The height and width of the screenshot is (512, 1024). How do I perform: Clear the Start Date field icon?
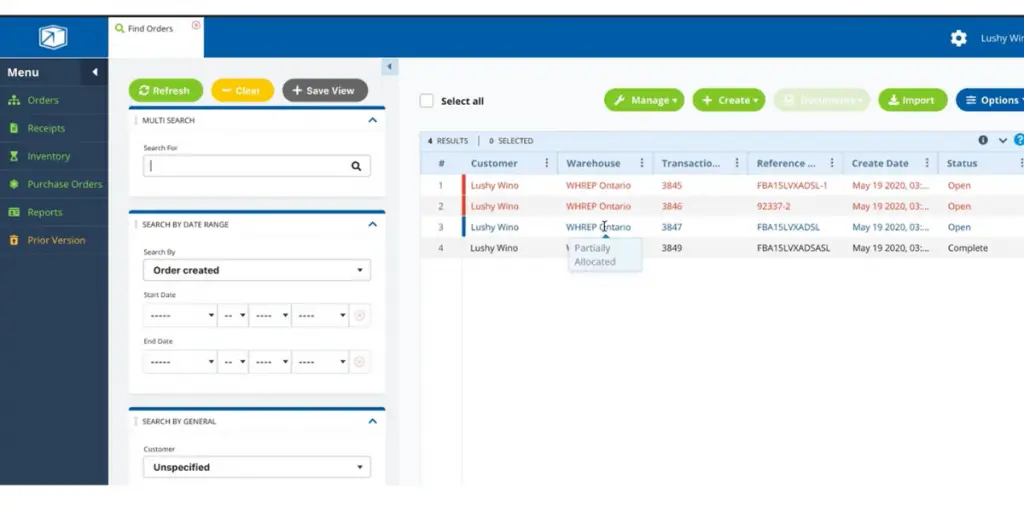(359, 315)
